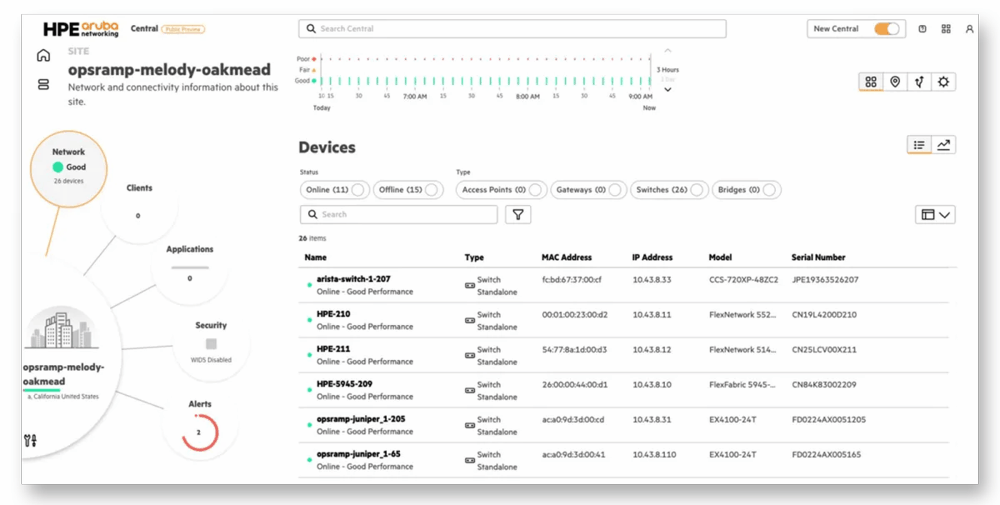Click the time range down chevron
The width and height of the screenshot is (1000, 505).
(x=668, y=90)
